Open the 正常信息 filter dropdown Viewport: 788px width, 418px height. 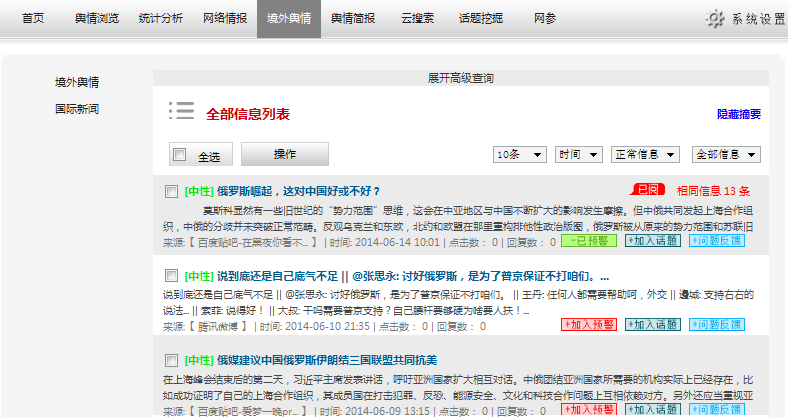point(646,155)
